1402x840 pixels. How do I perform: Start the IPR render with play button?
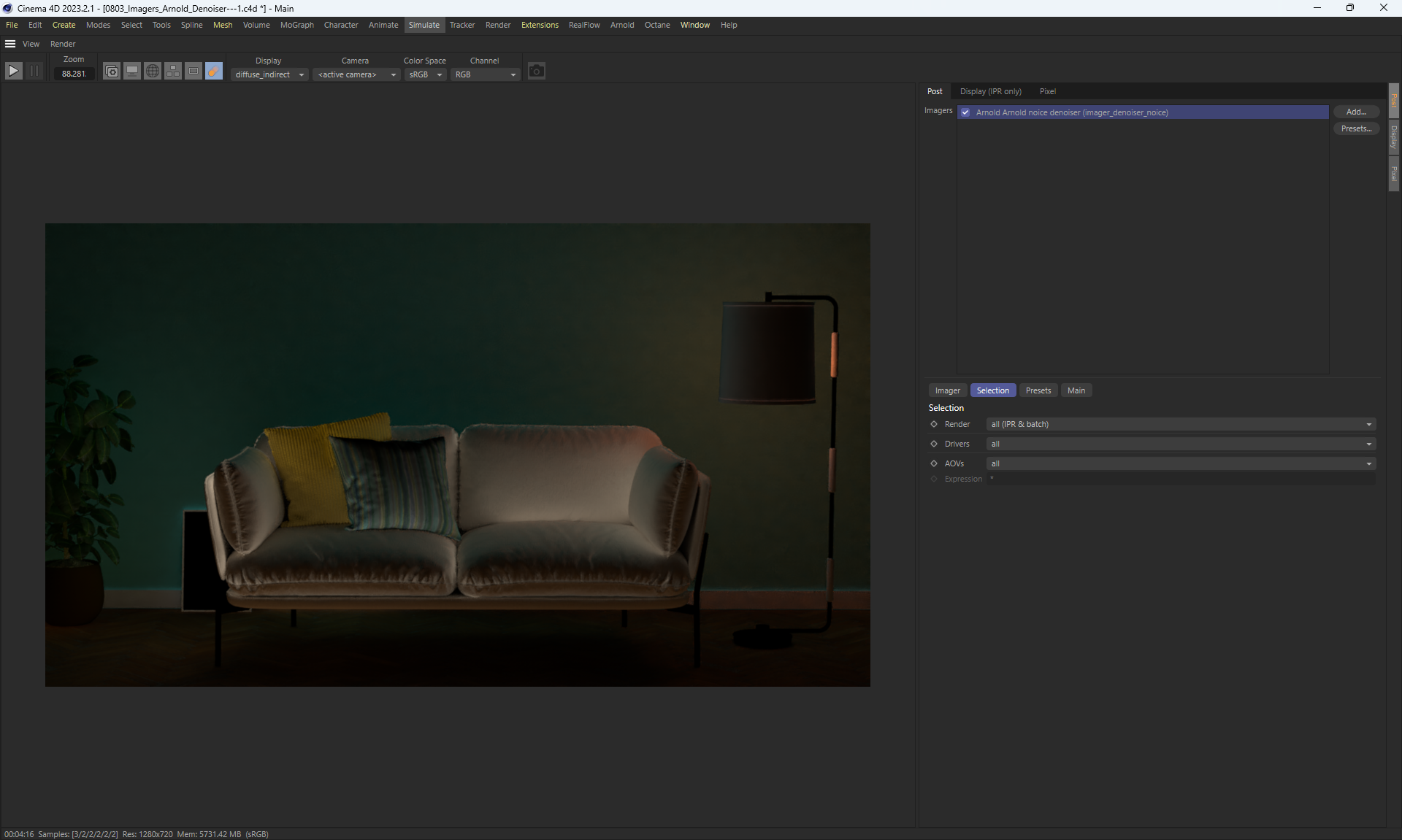click(x=13, y=71)
